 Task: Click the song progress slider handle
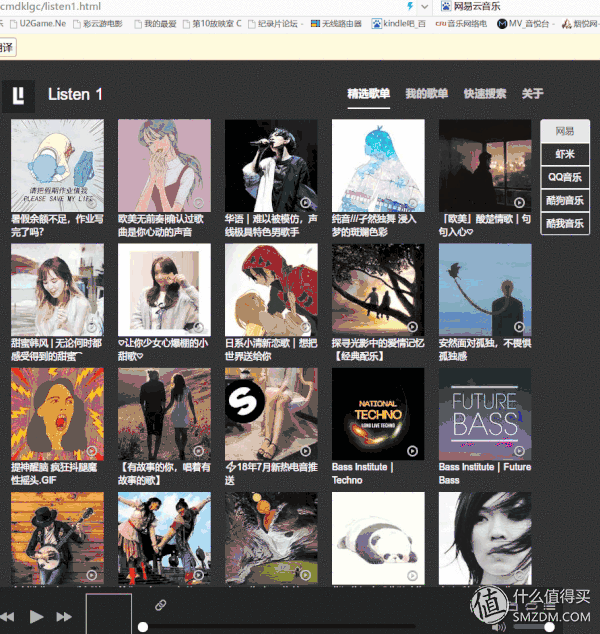[143, 627]
